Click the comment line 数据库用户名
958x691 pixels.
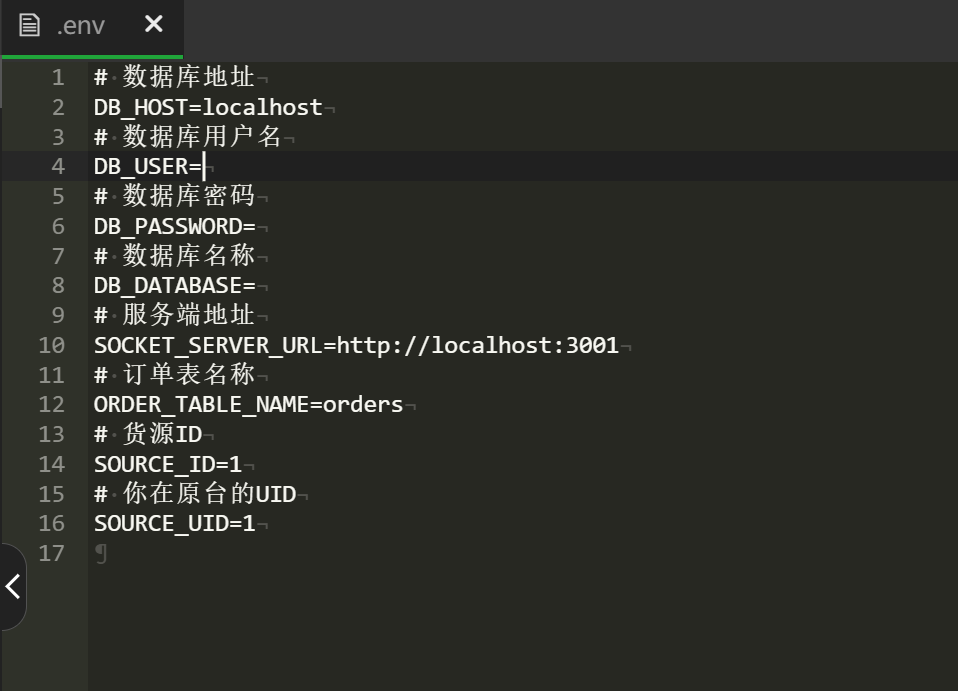click(202, 137)
